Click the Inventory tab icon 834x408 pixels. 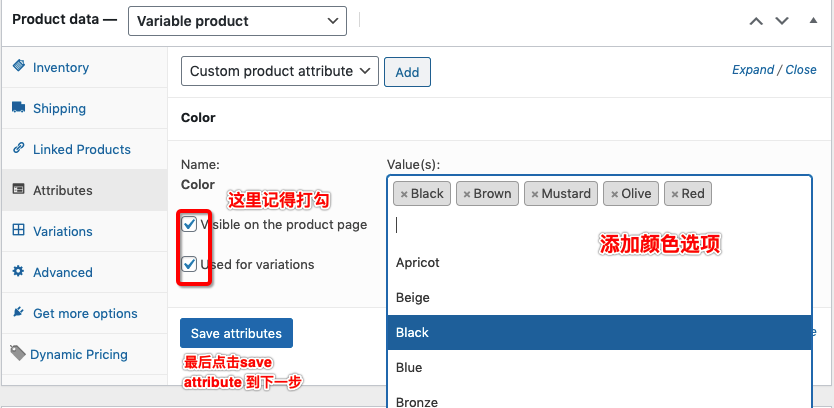pos(18,67)
